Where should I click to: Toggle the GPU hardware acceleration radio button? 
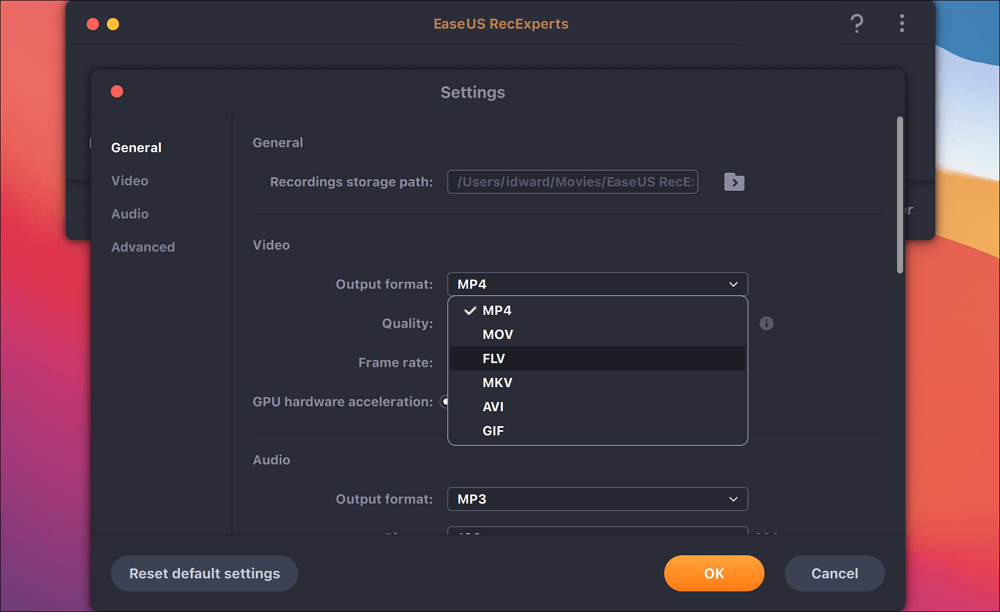pyautogui.click(x=446, y=401)
